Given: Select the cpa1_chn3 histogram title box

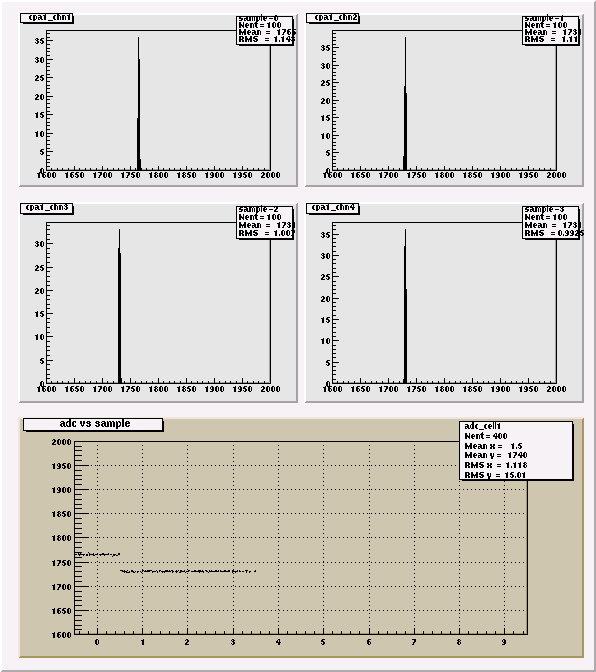Looking at the screenshot, I should [47, 208].
